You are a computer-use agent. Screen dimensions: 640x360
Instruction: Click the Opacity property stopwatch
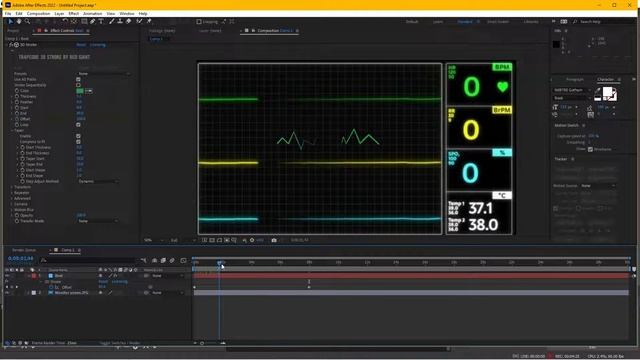point(17,215)
